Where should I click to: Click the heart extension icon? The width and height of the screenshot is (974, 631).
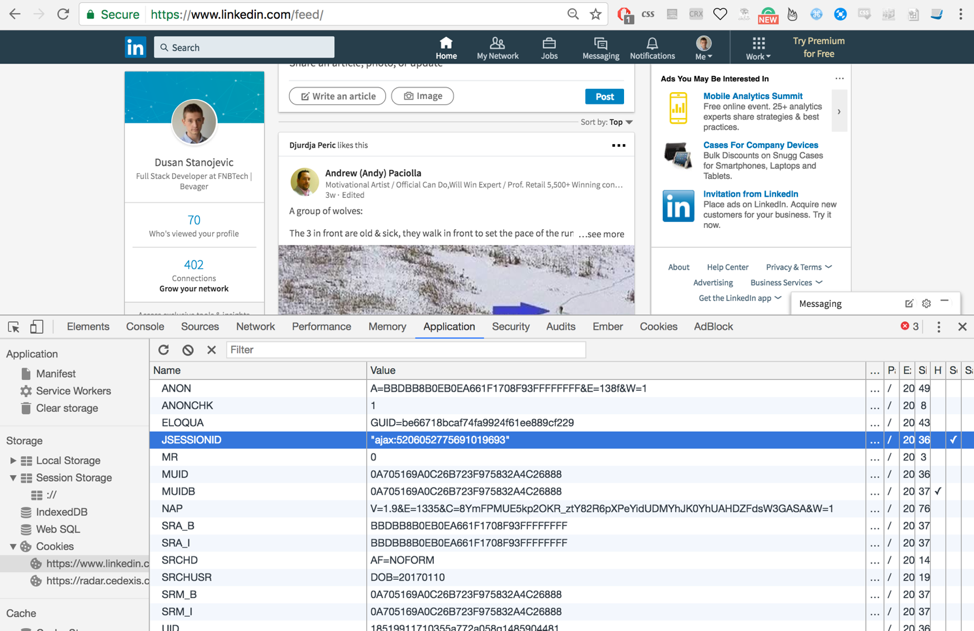pyautogui.click(x=720, y=14)
